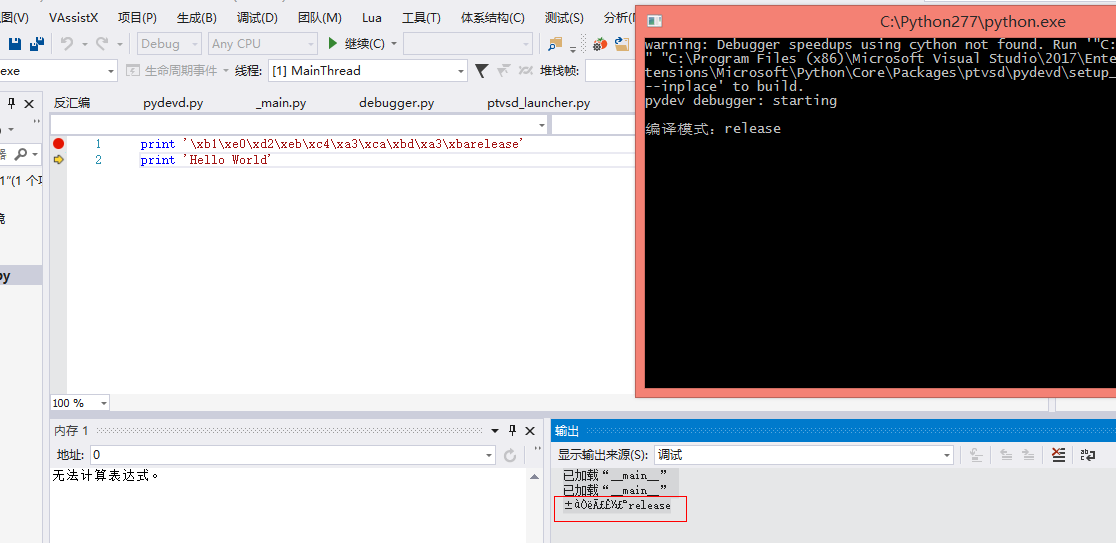This screenshot has height=543, width=1116.
Task: Click the disabled target dropdown beside Continue
Action: (x=468, y=43)
